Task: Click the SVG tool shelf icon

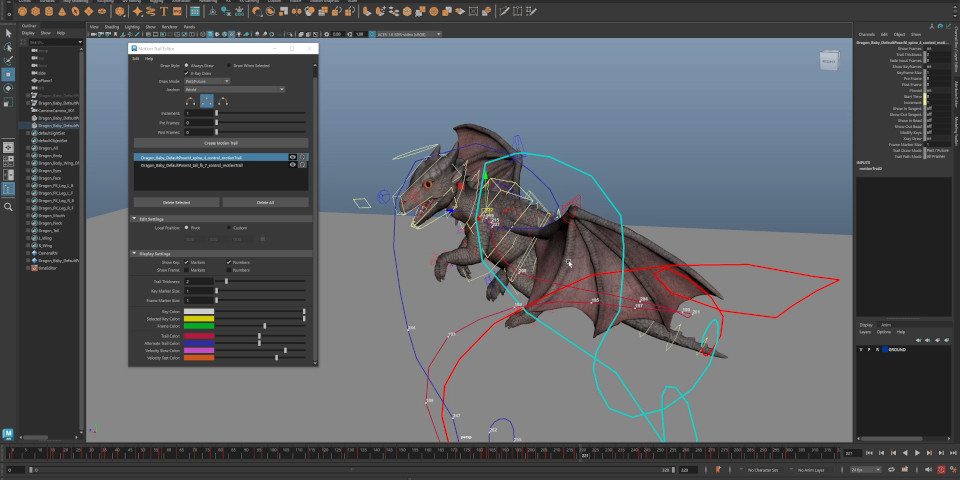Action: point(177,11)
